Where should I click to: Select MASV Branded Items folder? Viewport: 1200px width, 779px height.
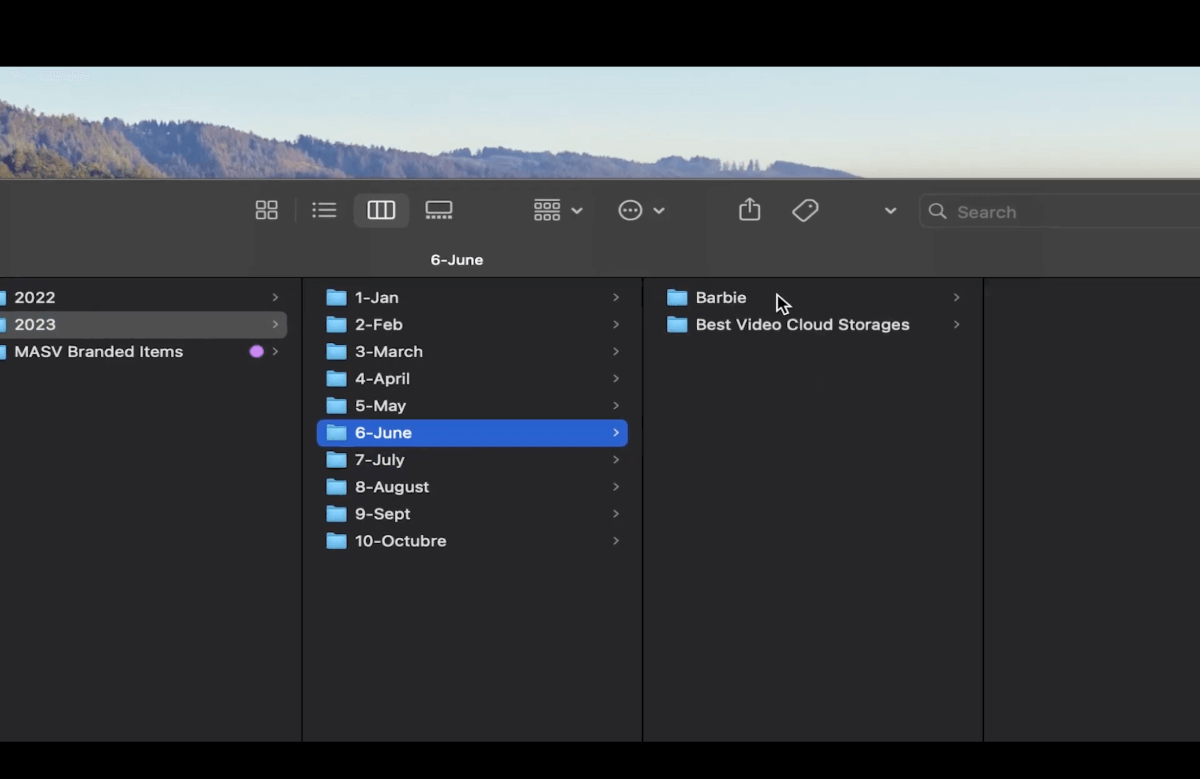click(x=143, y=352)
